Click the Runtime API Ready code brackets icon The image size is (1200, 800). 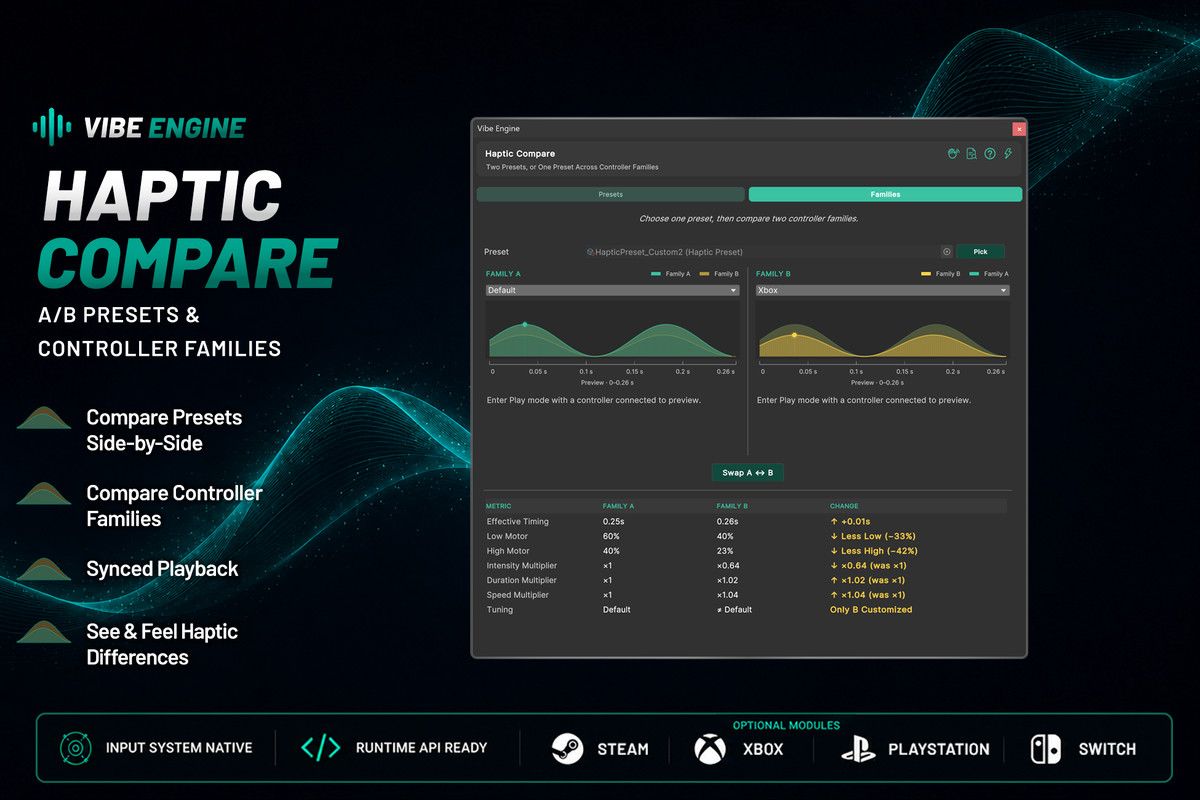click(321, 748)
